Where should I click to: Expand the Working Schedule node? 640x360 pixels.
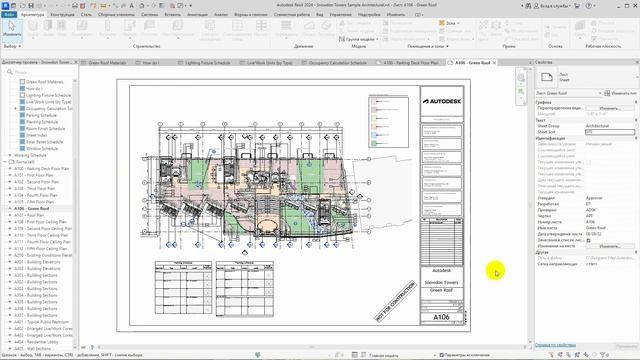point(10,155)
